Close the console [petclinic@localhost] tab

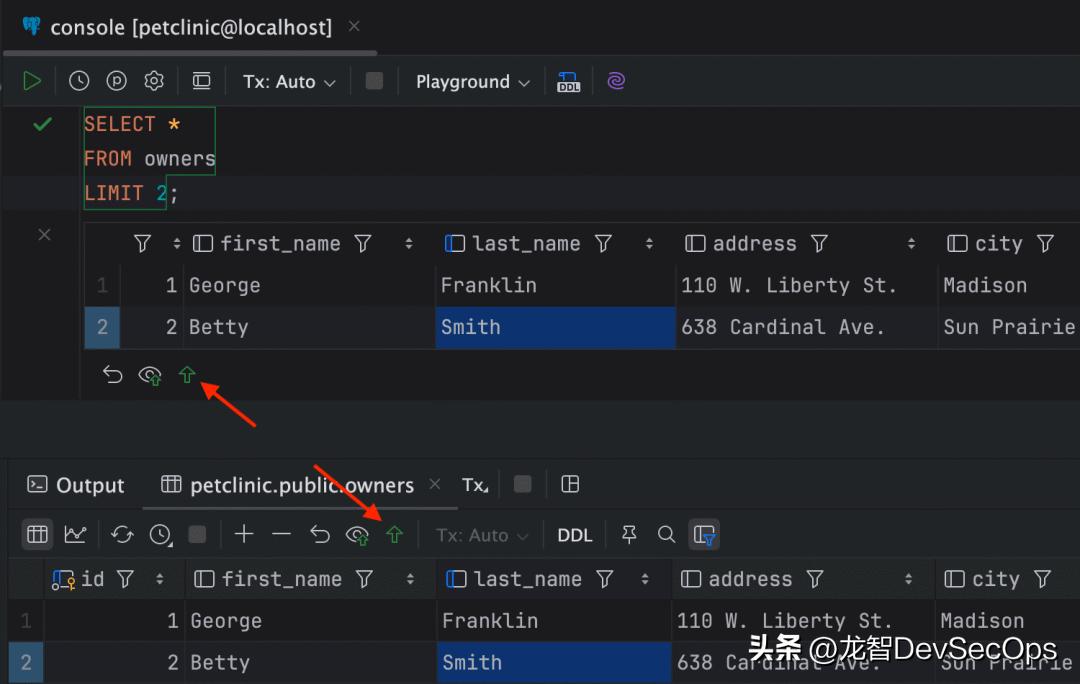tap(354, 26)
